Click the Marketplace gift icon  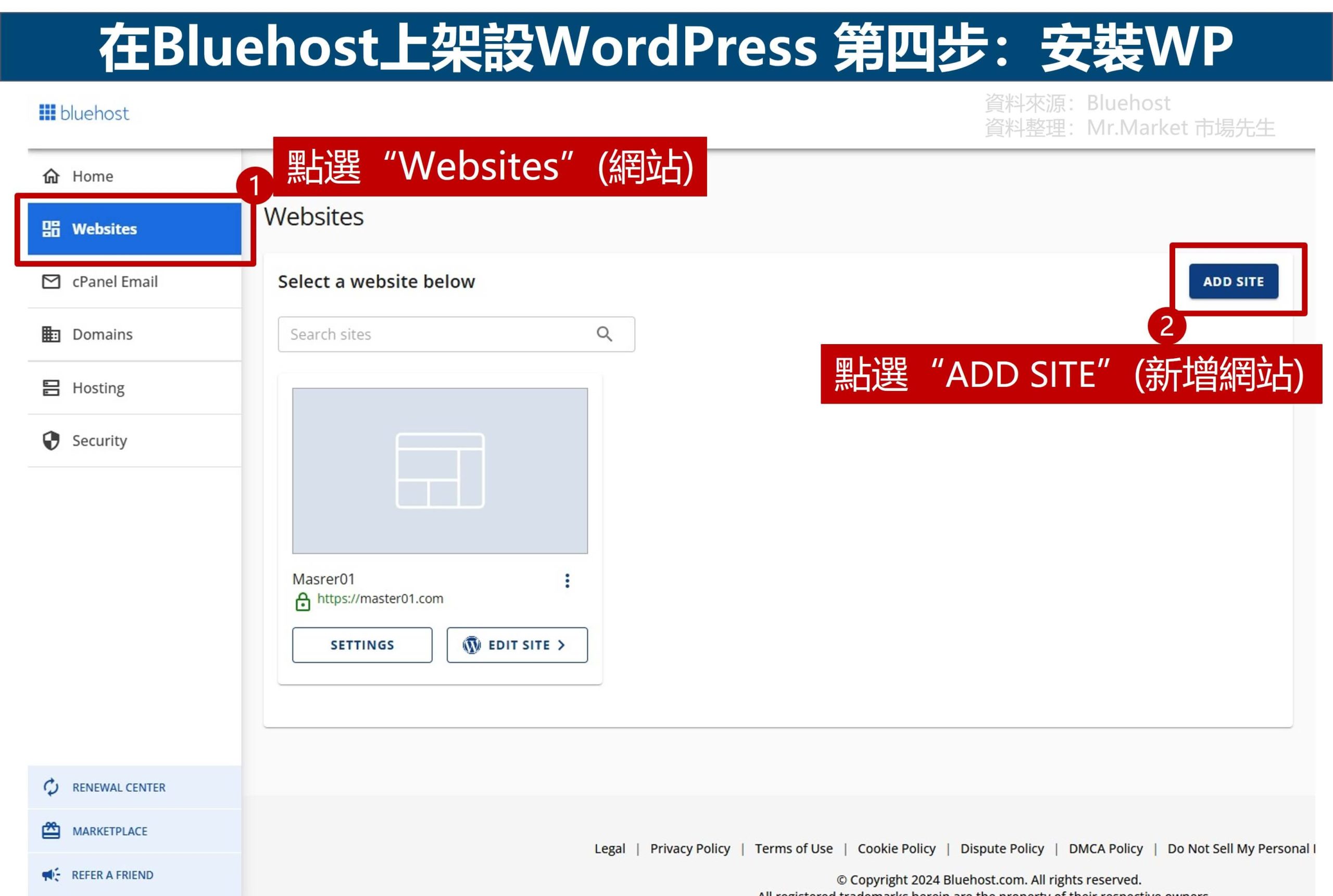pyautogui.click(x=51, y=830)
